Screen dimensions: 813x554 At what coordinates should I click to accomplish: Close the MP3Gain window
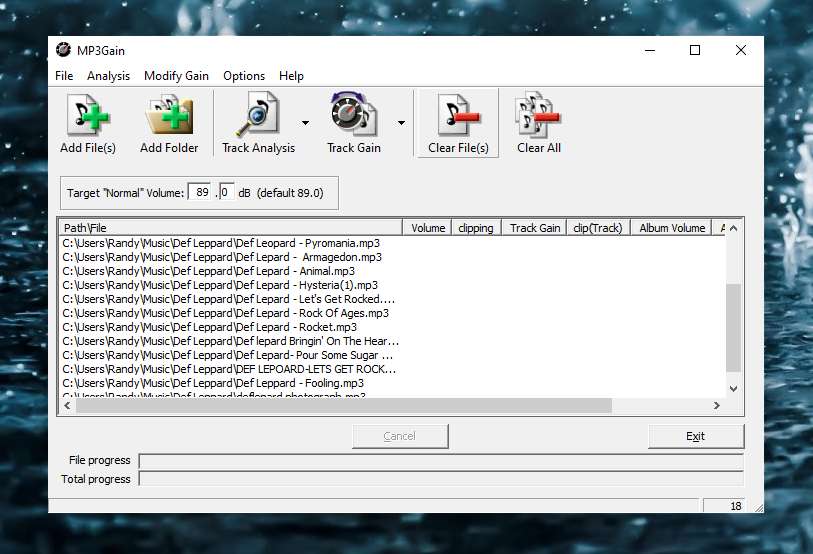tap(741, 50)
